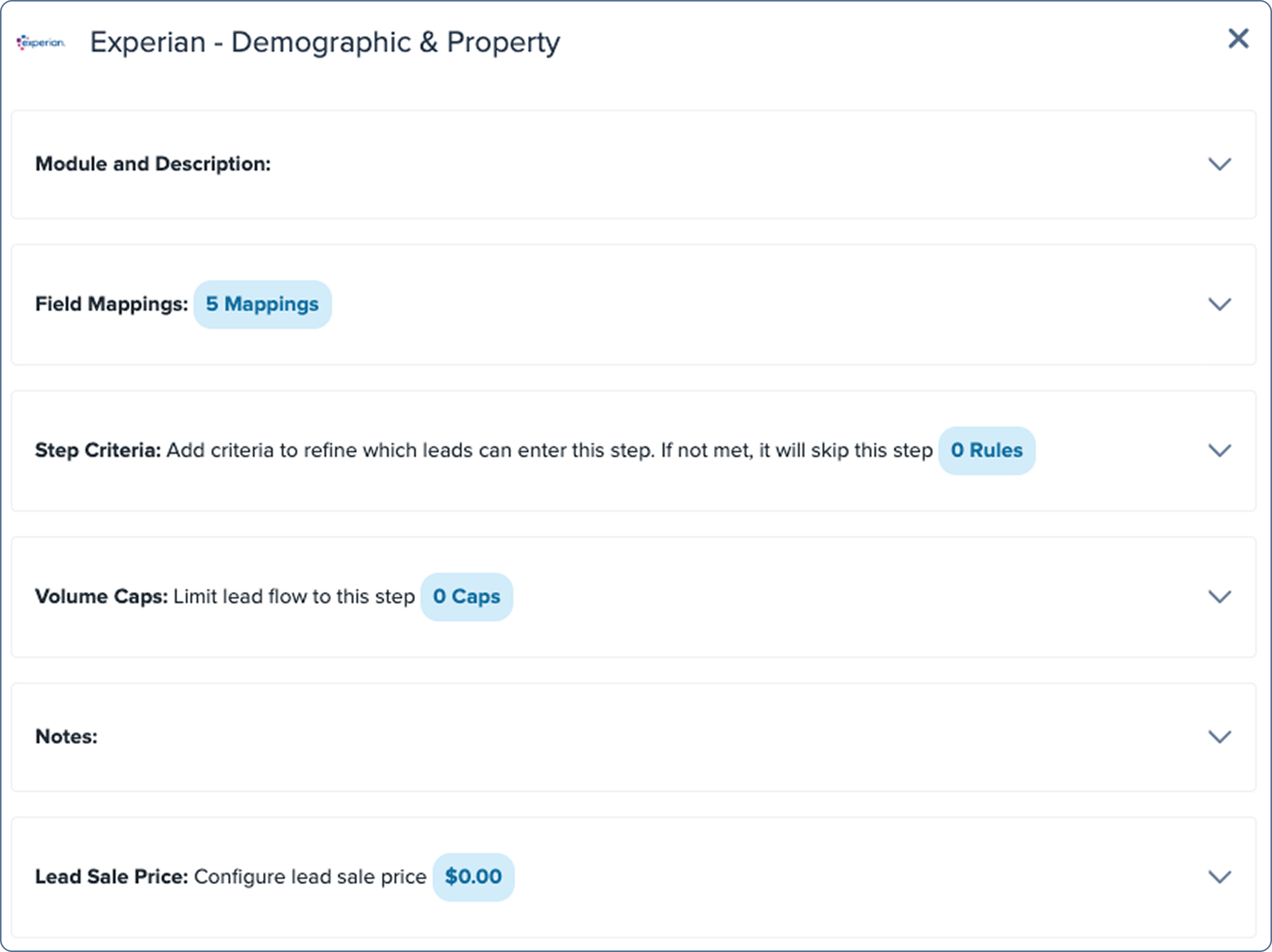
Task: Click the 0 Rules badge
Action: pyautogui.click(x=987, y=450)
